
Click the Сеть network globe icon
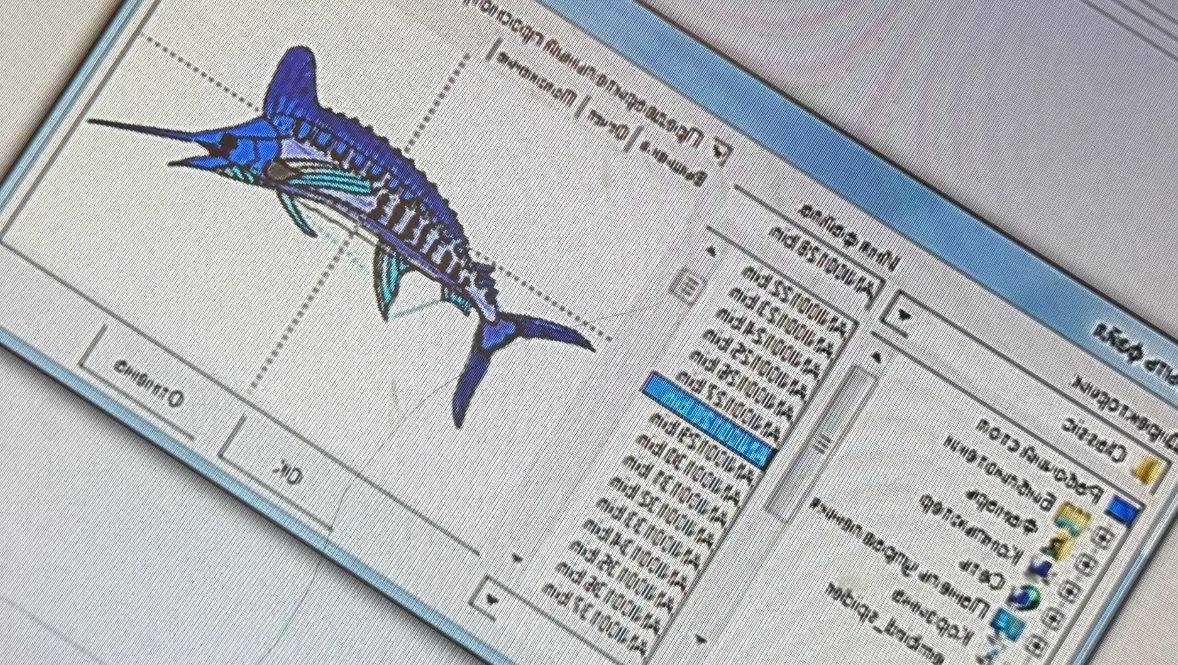(1024, 597)
